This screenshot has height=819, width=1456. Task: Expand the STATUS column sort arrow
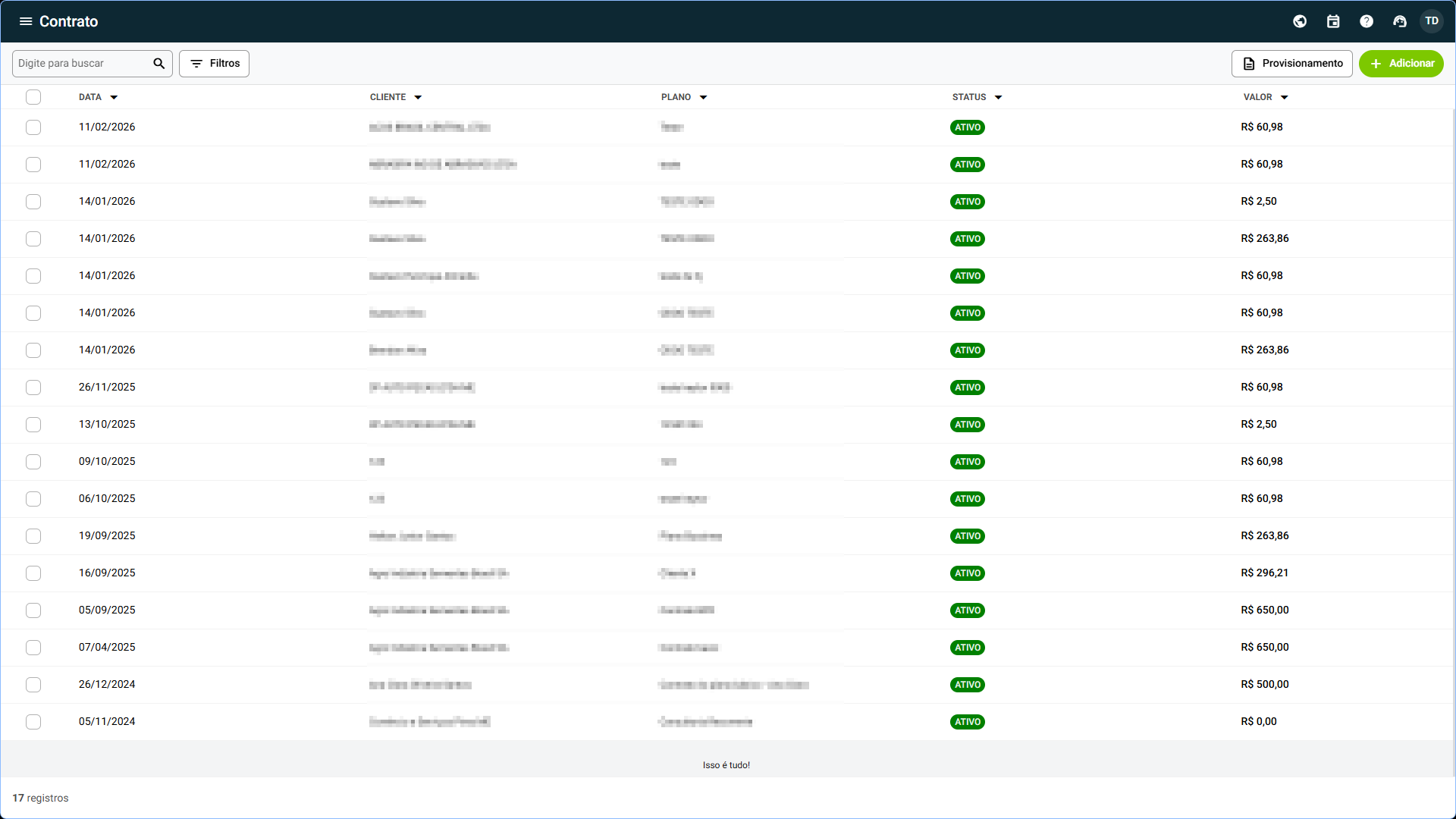coord(998,98)
